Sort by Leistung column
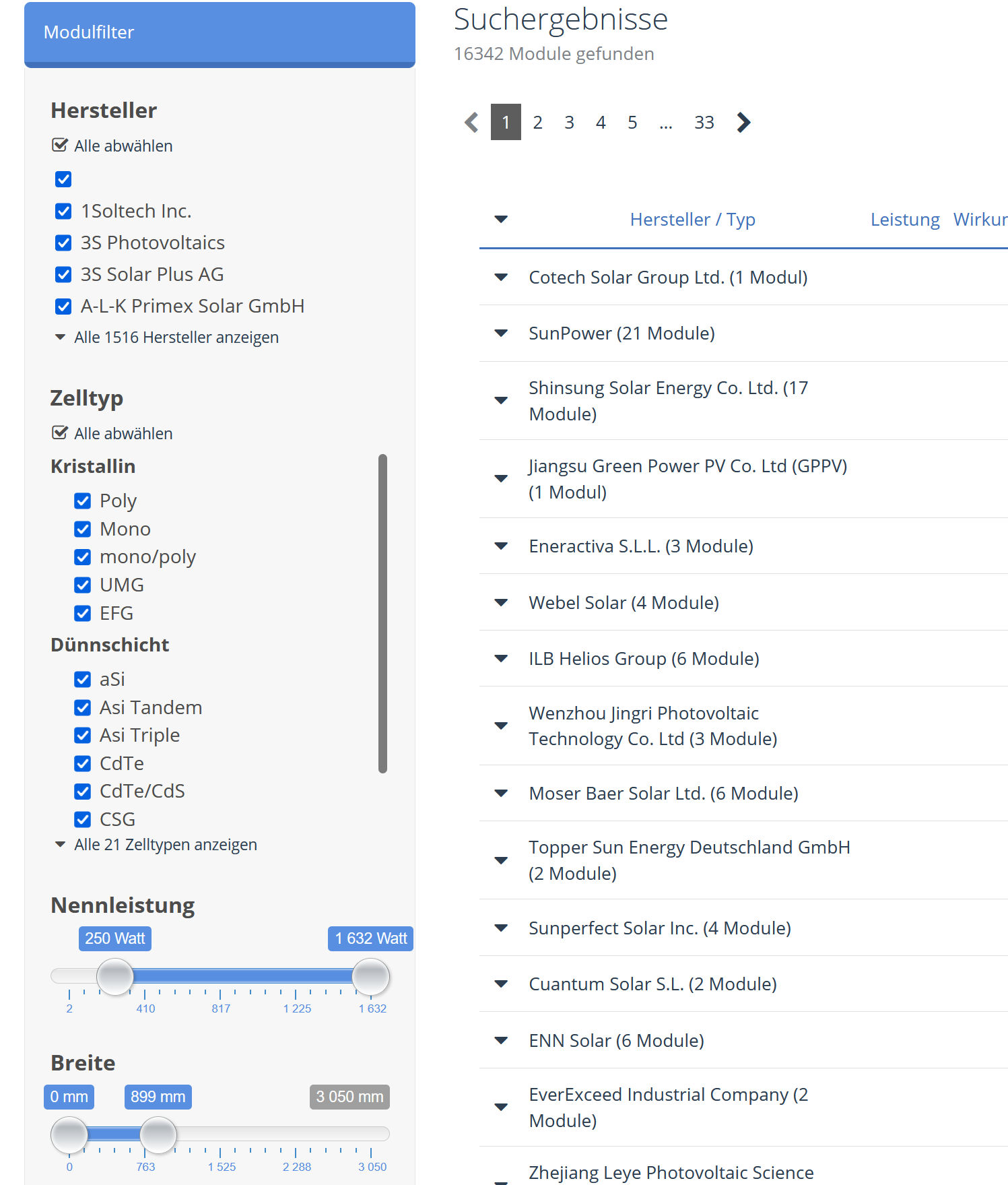Image resolution: width=1008 pixels, height=1185 pixels. click(905, 220)
